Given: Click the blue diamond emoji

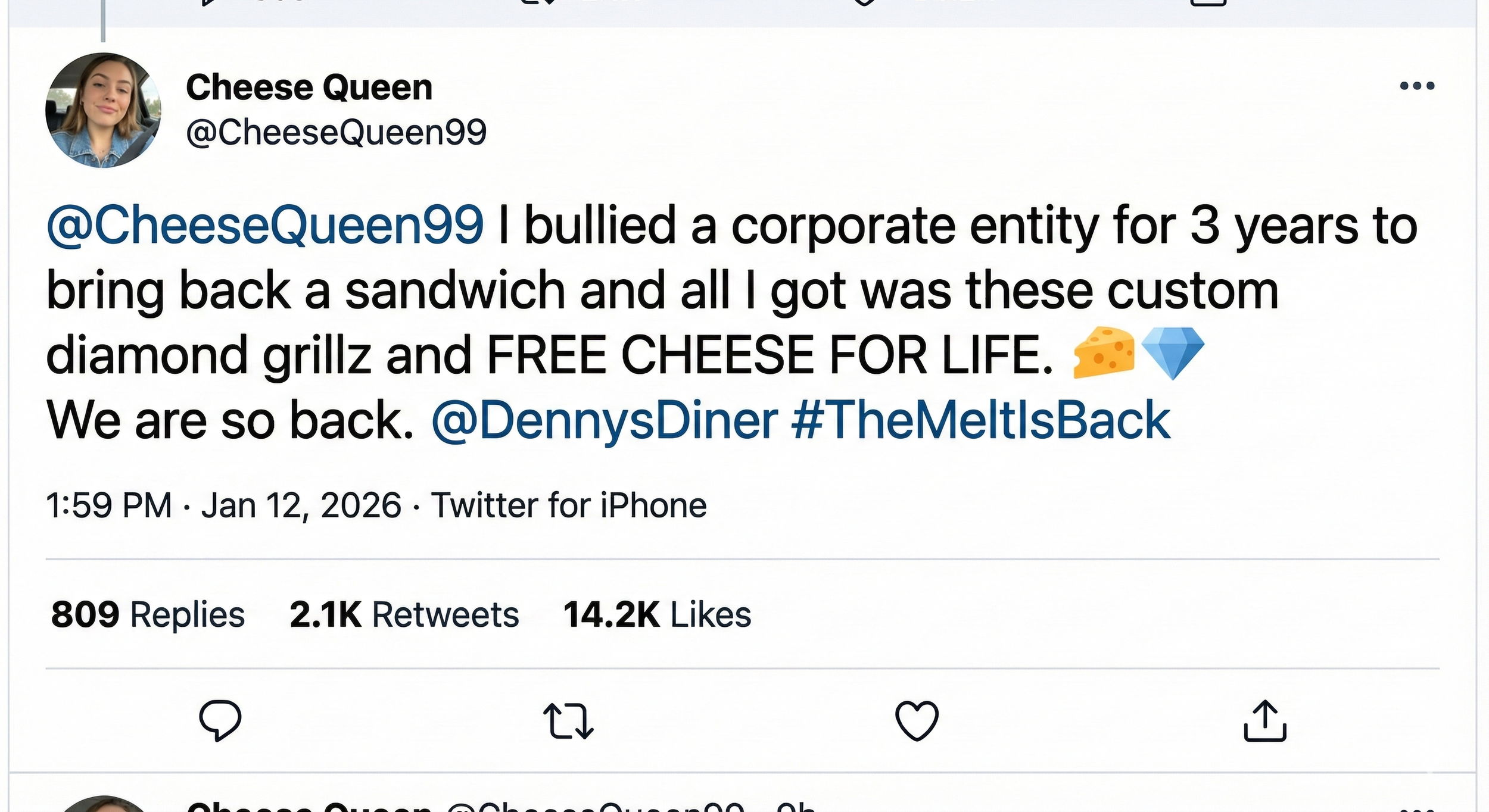Looking at the screenshot, I should (1172, 353).
